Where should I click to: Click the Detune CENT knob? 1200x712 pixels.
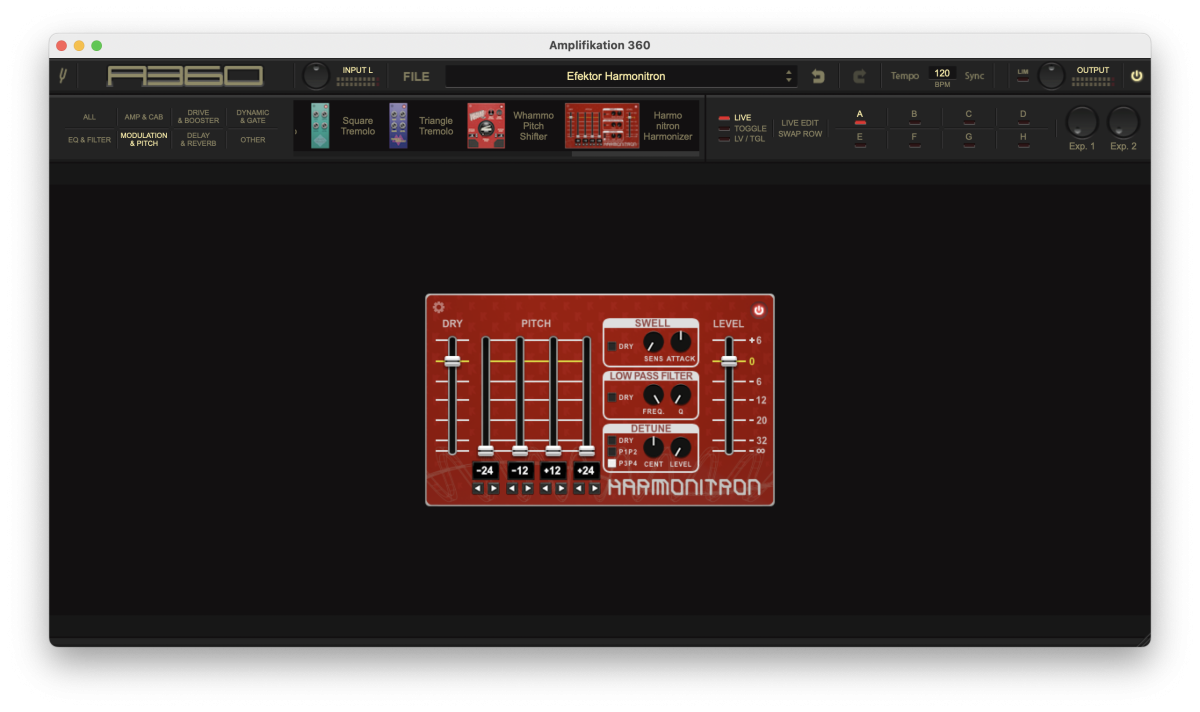[x=653, y=448]
